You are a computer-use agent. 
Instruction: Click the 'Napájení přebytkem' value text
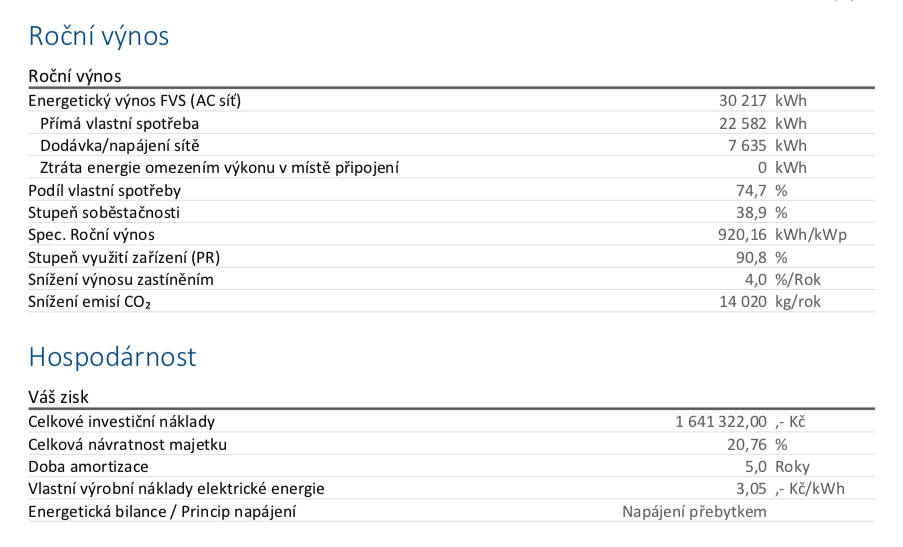click(x=694, y=511)
